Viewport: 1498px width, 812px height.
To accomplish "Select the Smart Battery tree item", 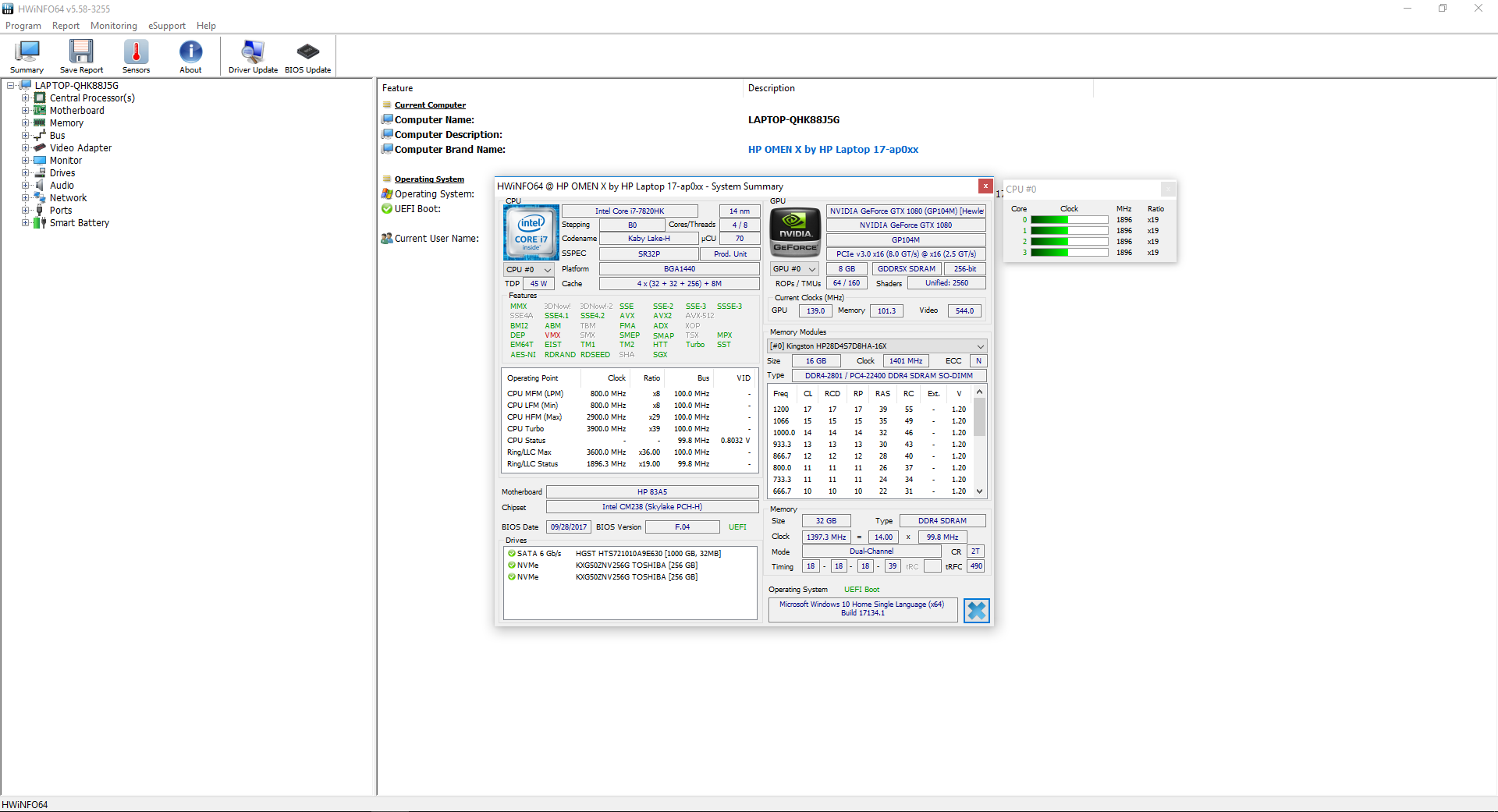I will click(x=80, y=223).
